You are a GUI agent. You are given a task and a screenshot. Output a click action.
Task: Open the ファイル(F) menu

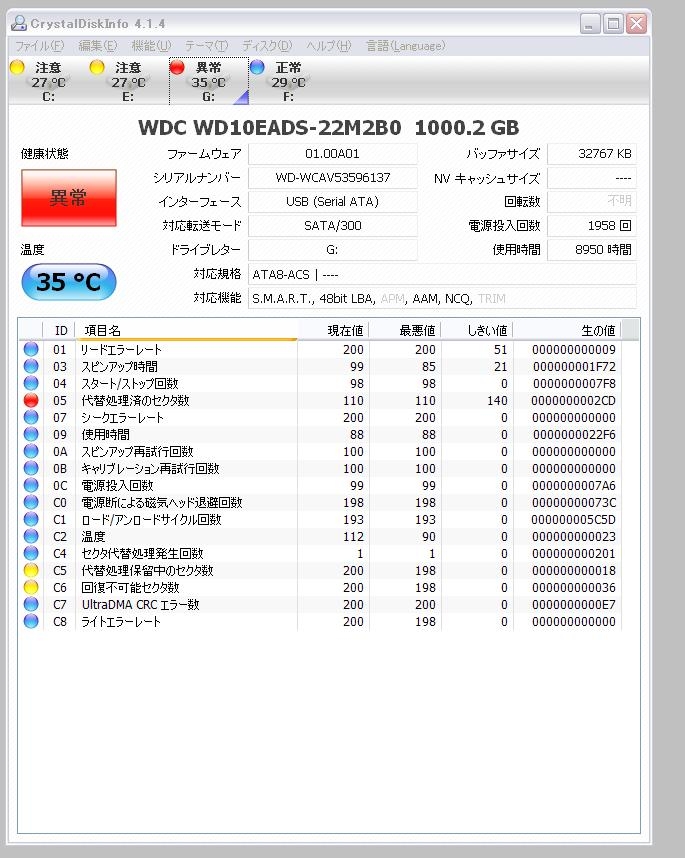[x=39, y=46]
